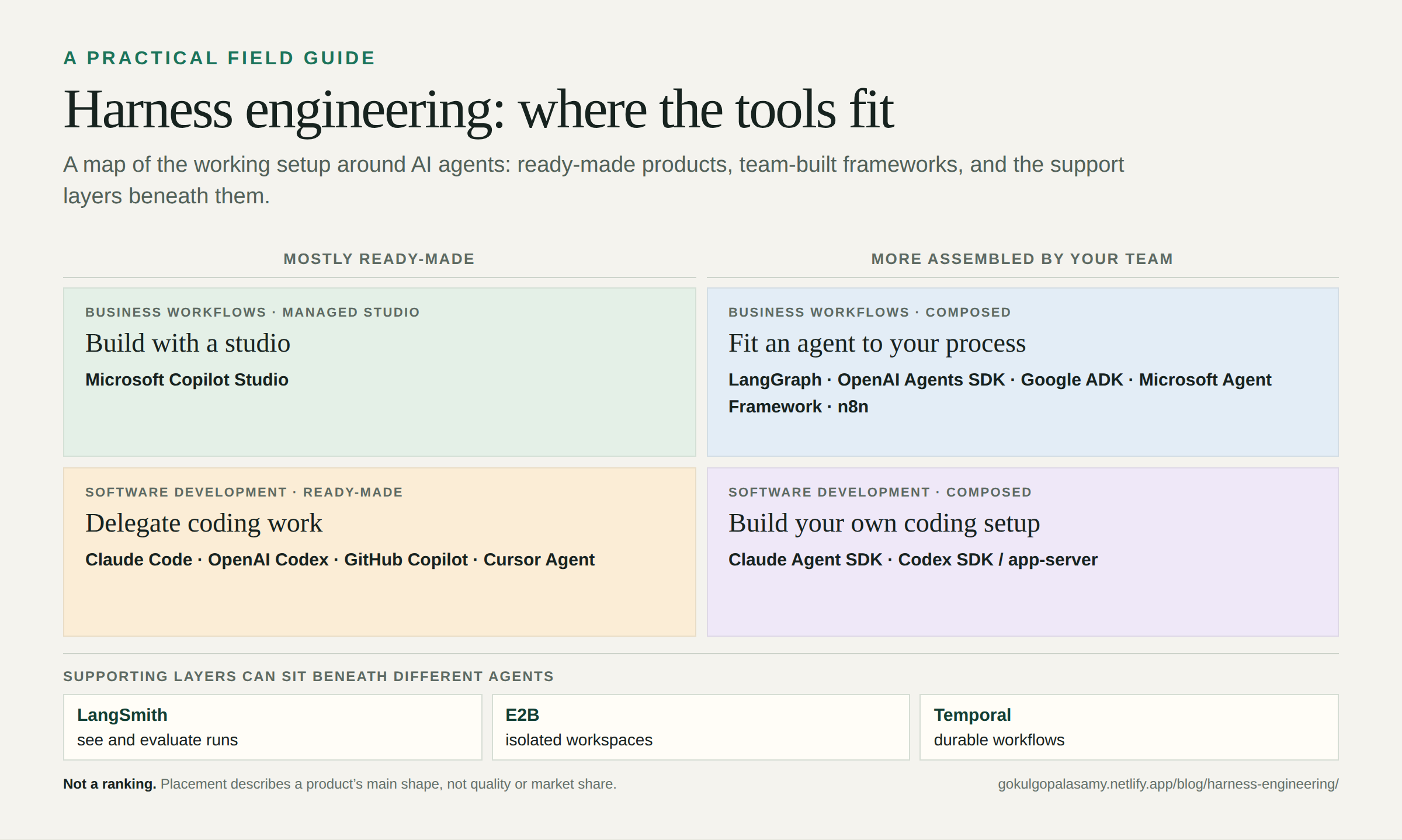This screenshot has width=1402, height=840.
Task: Click the 'Business workflows · Managed studio' label
Action: 252,312
